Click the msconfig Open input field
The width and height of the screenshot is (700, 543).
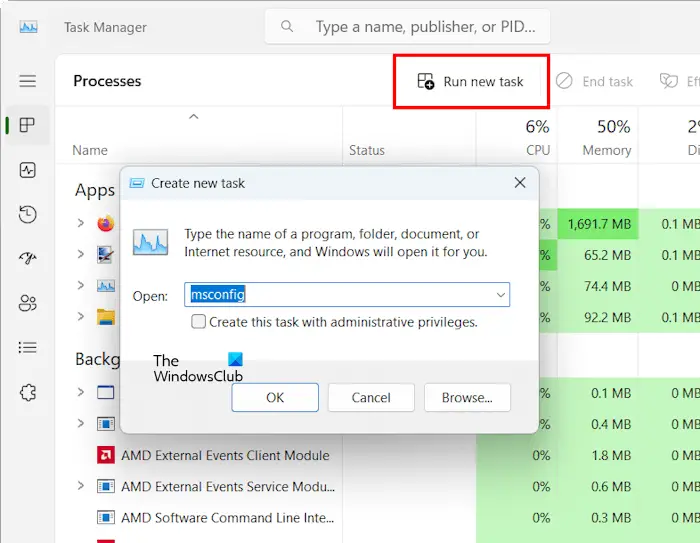coord(347,295)
